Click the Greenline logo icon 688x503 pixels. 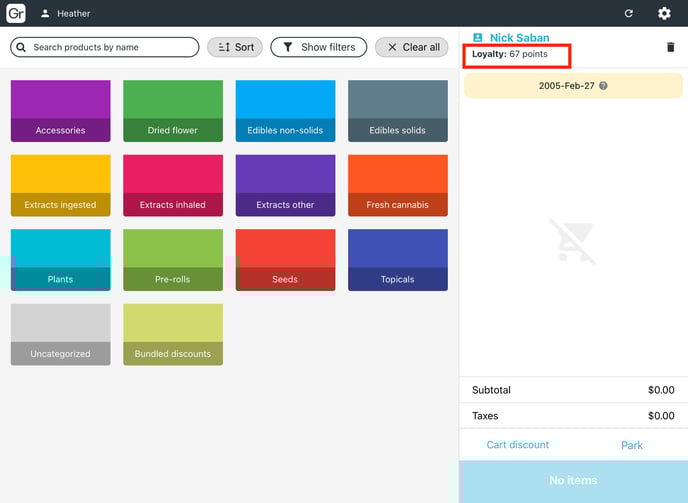click(16, 14)
